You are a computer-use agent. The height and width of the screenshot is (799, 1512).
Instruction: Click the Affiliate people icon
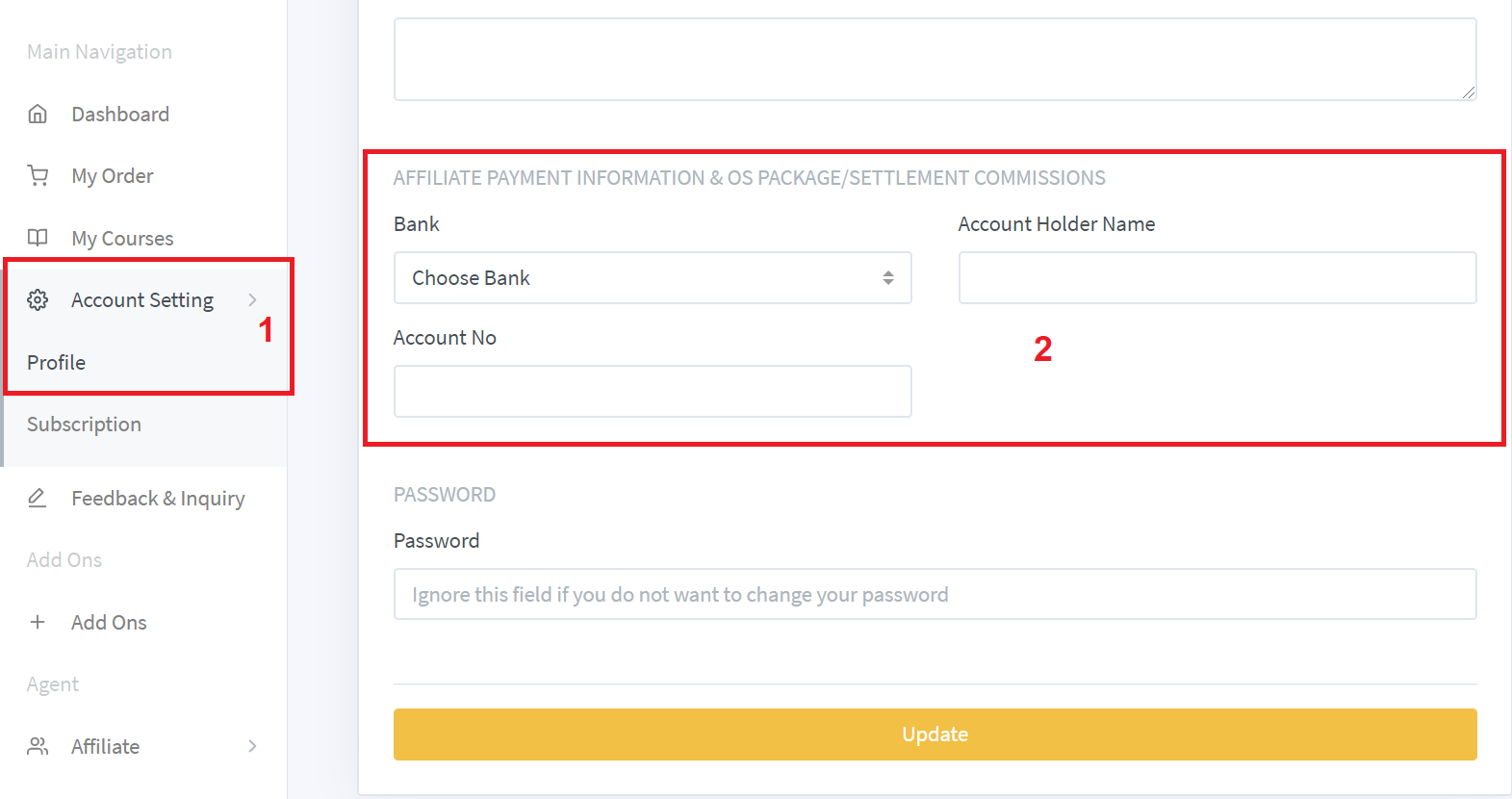pos(38,746)
